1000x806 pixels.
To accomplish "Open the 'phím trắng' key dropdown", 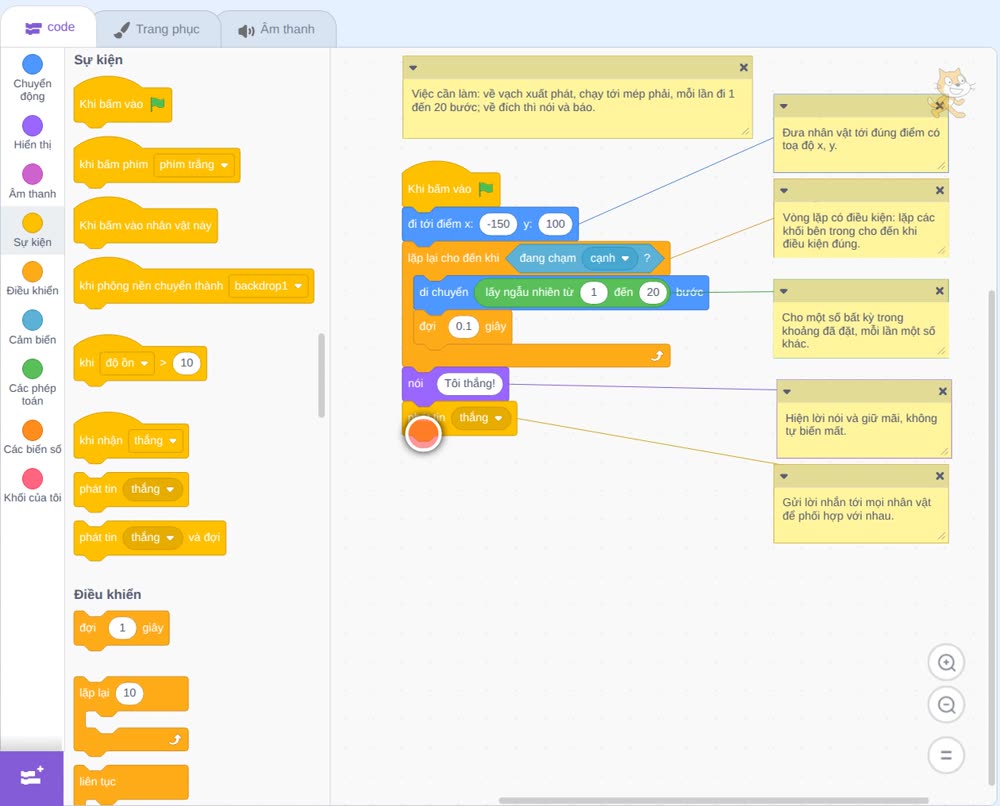I will (x=194, y=165).
